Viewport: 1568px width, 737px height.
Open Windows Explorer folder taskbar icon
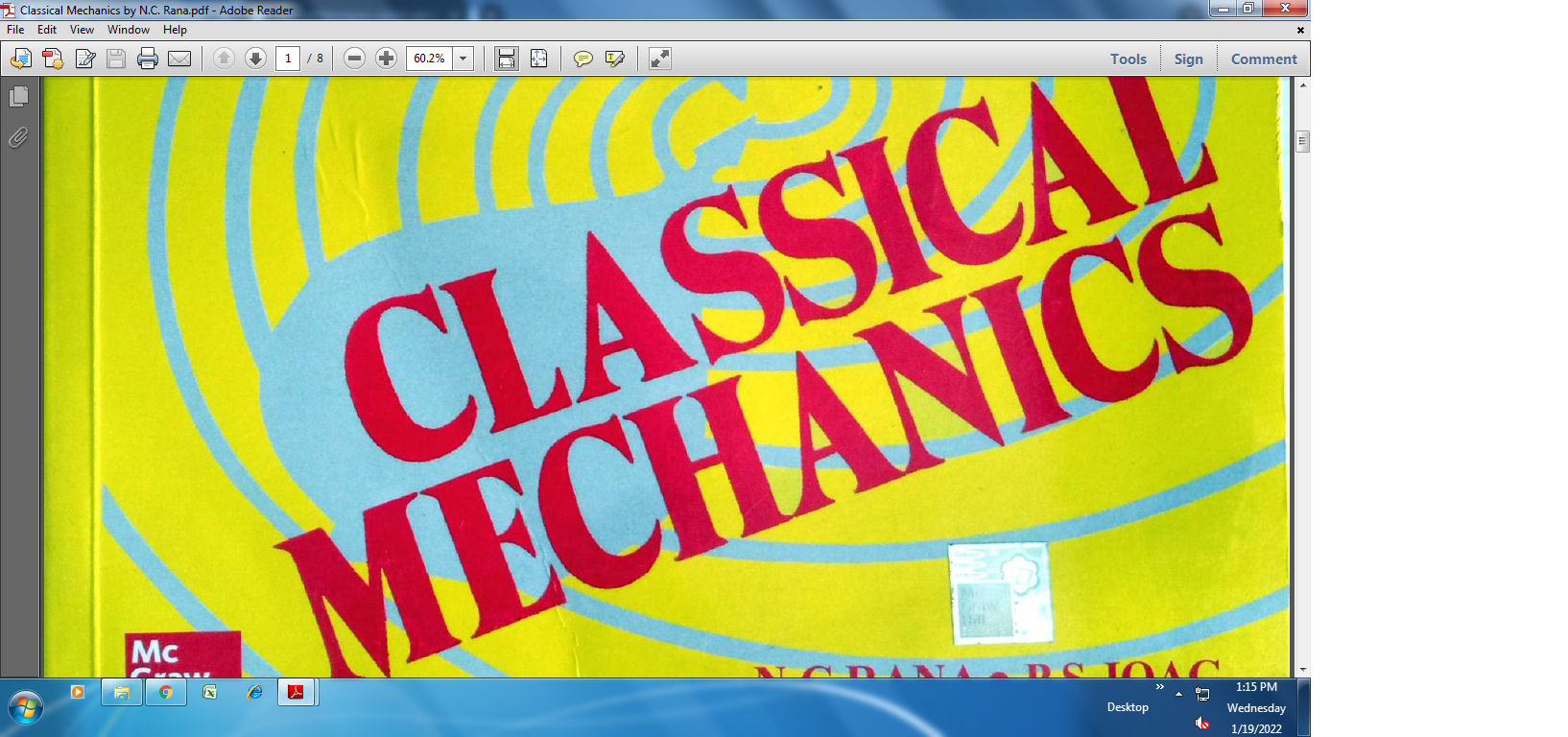[x=122, y=692]
